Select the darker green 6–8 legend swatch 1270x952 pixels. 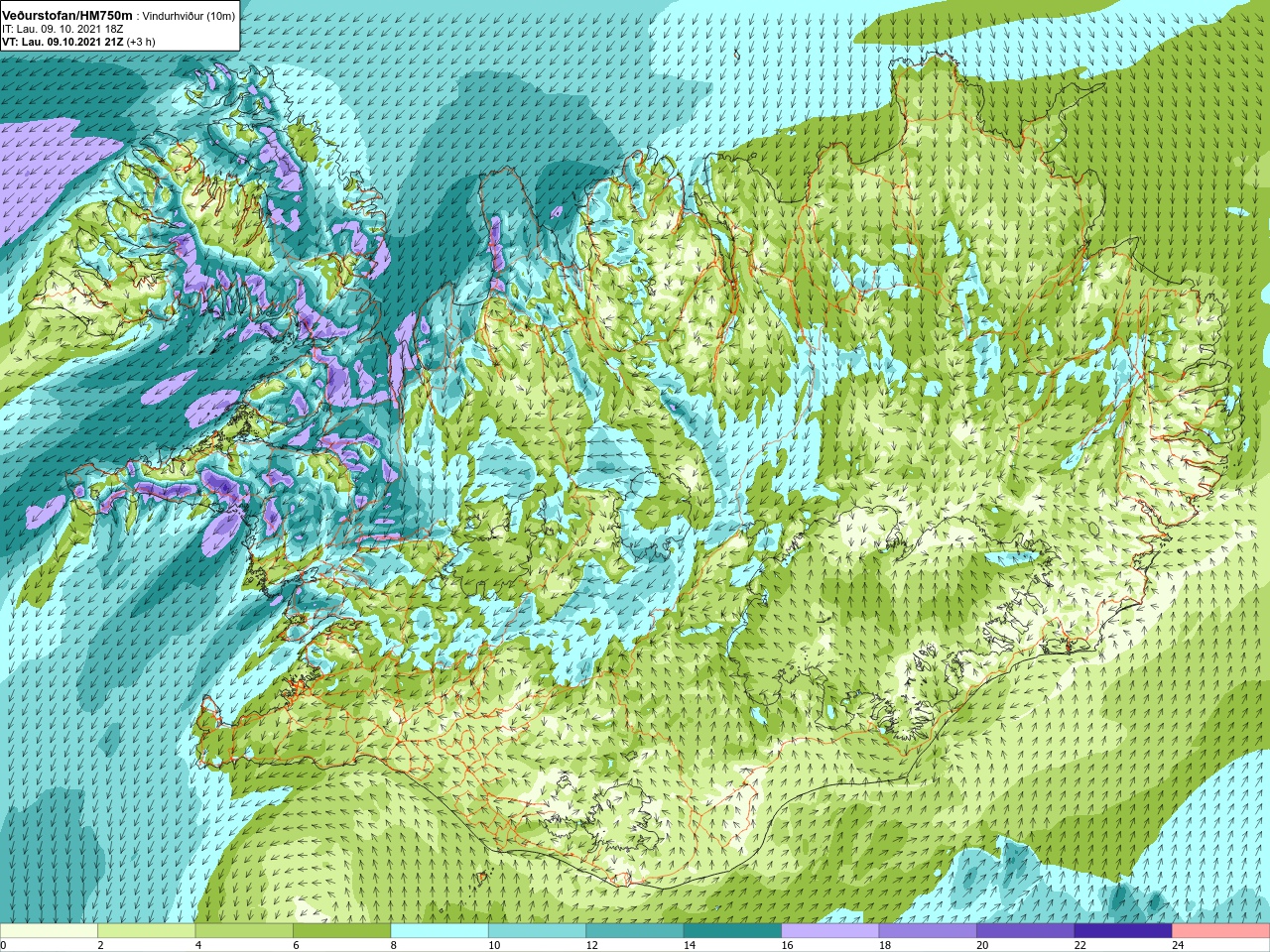click(x=341, y=931)
